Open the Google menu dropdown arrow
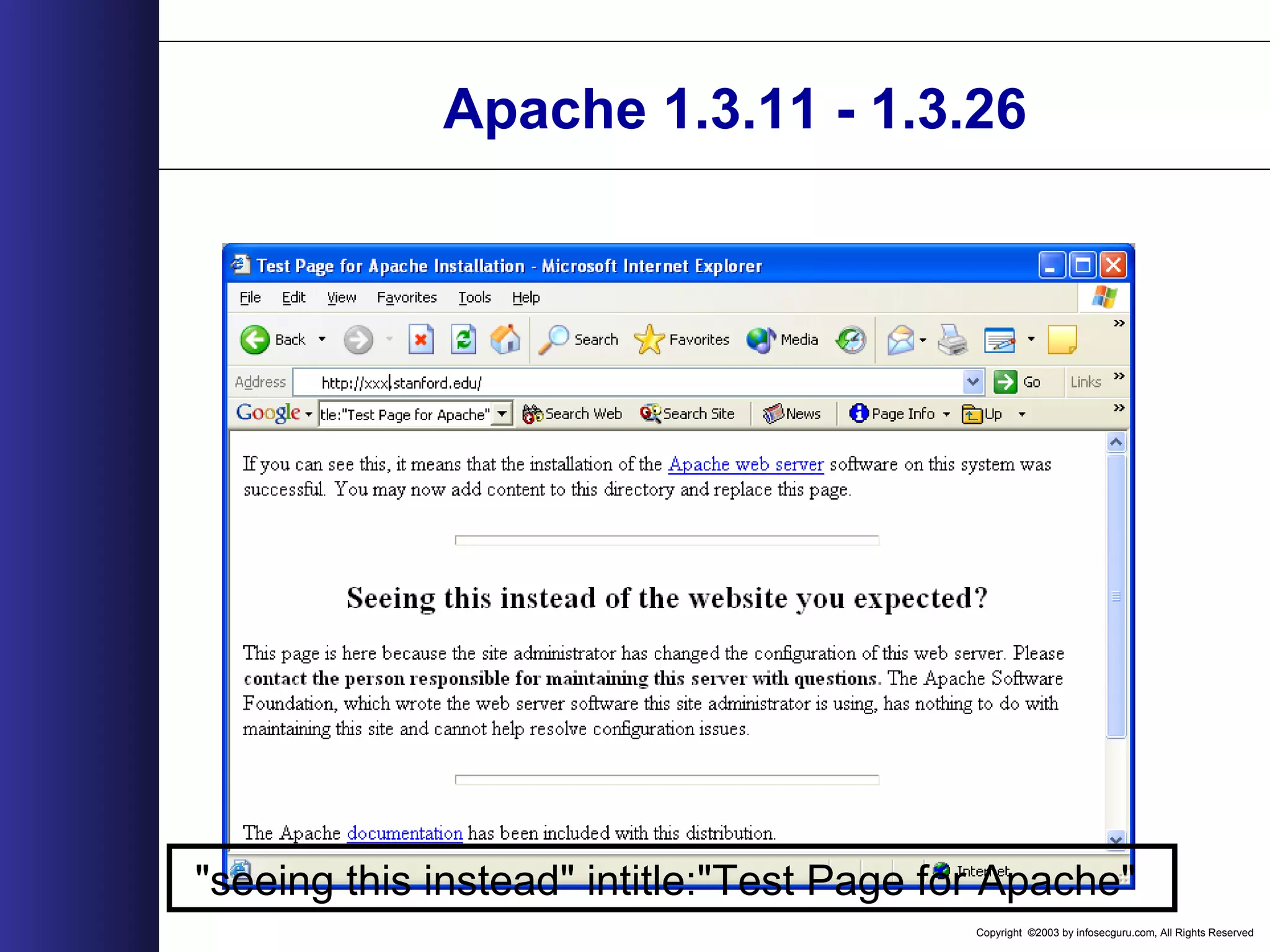Image resolution: width=1270 pixels, height=952 pixels. click(x=308, y=414)
